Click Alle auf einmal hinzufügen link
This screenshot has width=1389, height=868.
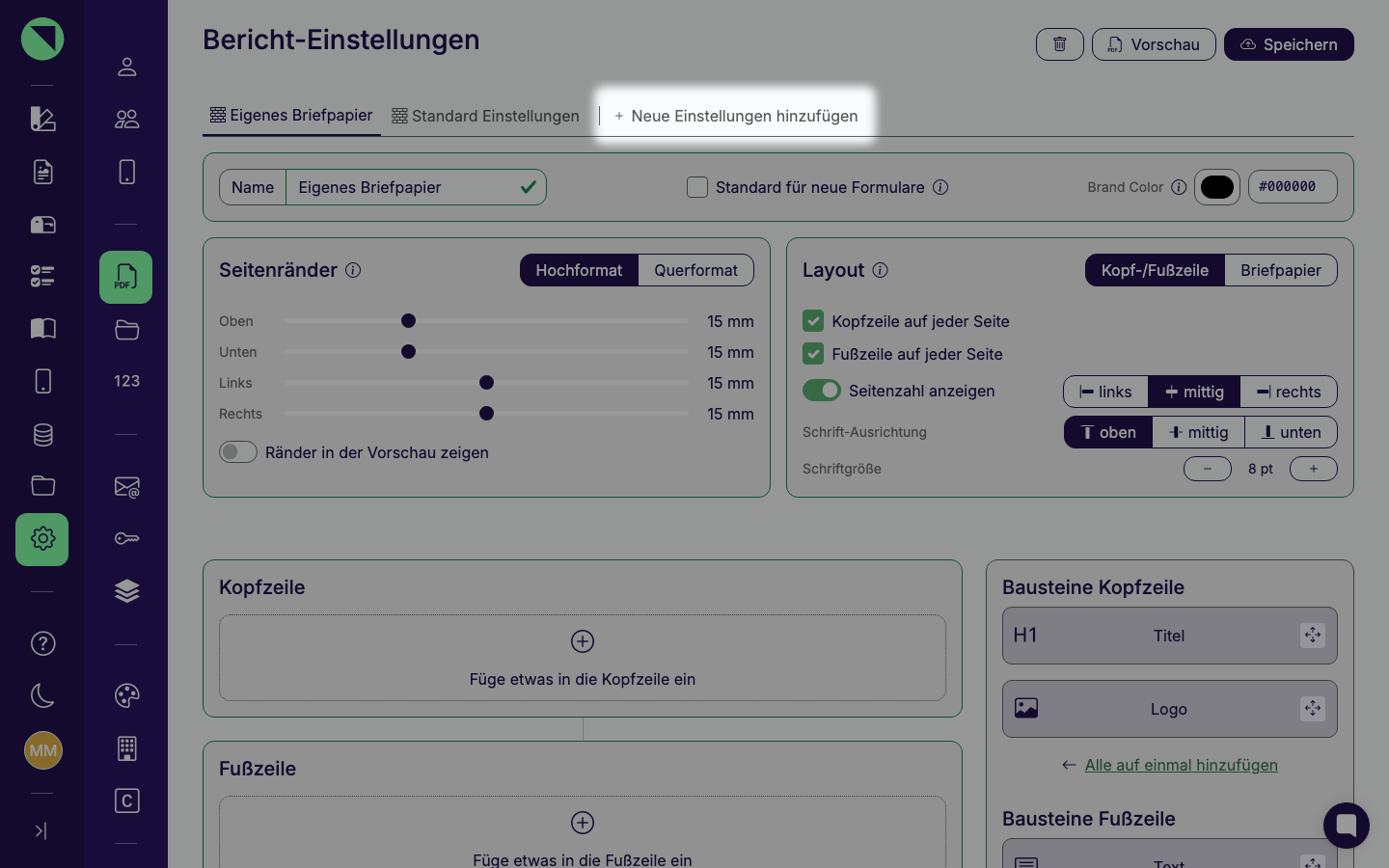click(1182, 765)
